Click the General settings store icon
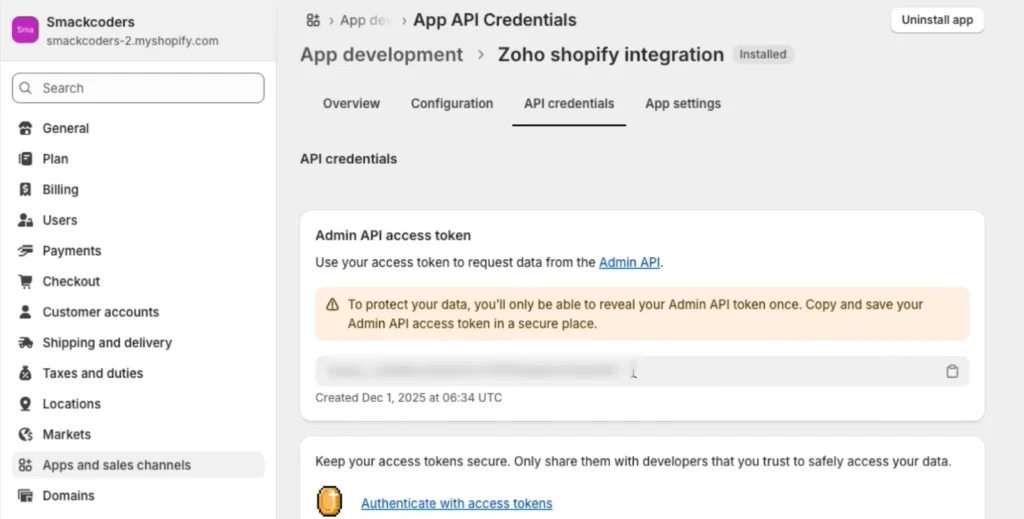The height and width of the screenshot is (519, 1024). coord(25,128)
